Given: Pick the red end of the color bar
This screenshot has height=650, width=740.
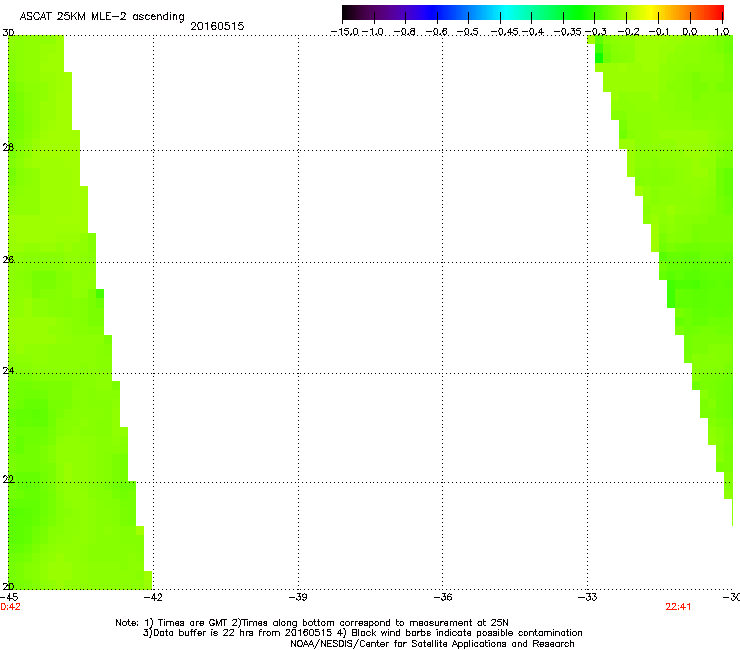Looking at the screenshot, I should (718, 12).
